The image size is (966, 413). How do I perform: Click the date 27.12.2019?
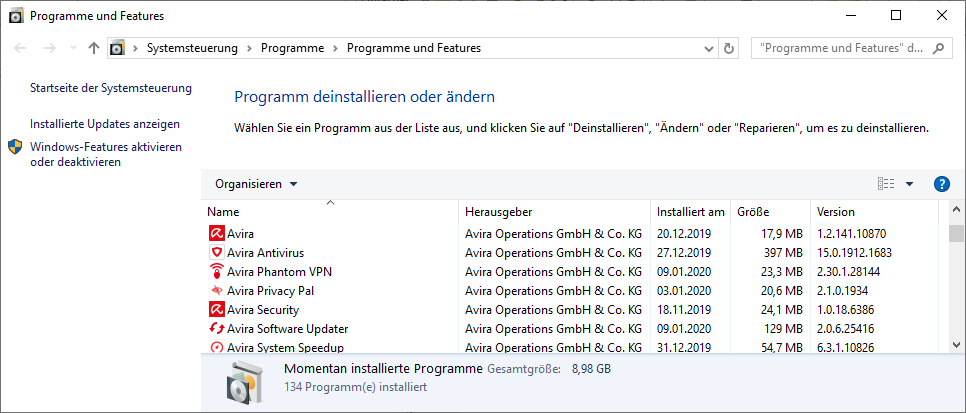[x=684, y=253]
